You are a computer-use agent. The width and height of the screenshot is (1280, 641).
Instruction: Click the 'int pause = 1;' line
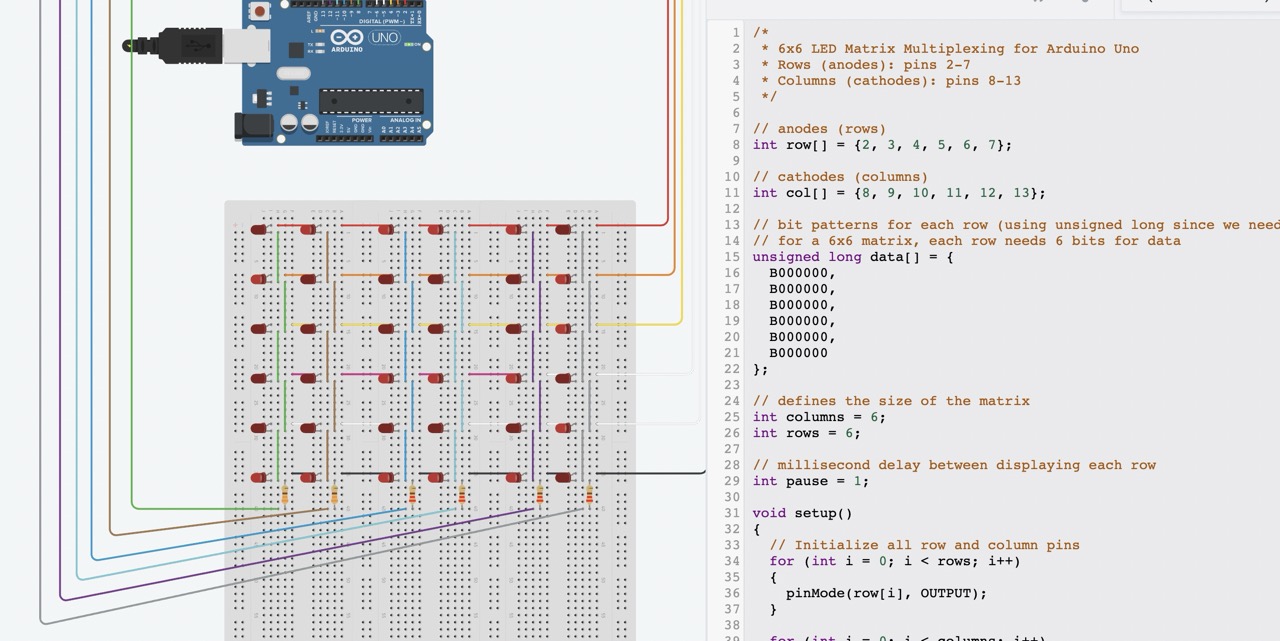(x=811, y=480)
